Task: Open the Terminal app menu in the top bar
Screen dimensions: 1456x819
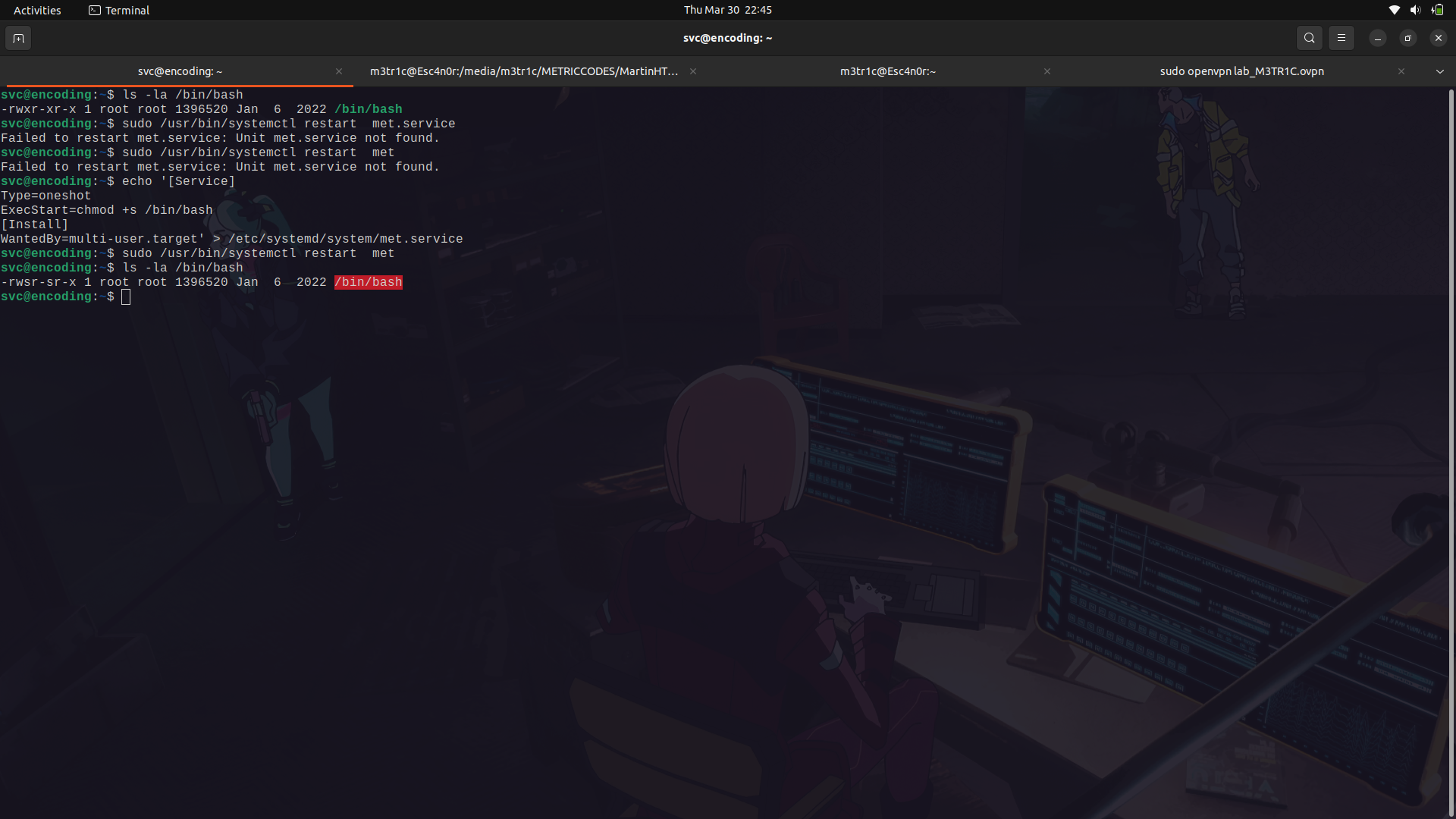Action: tap(126, 10)
